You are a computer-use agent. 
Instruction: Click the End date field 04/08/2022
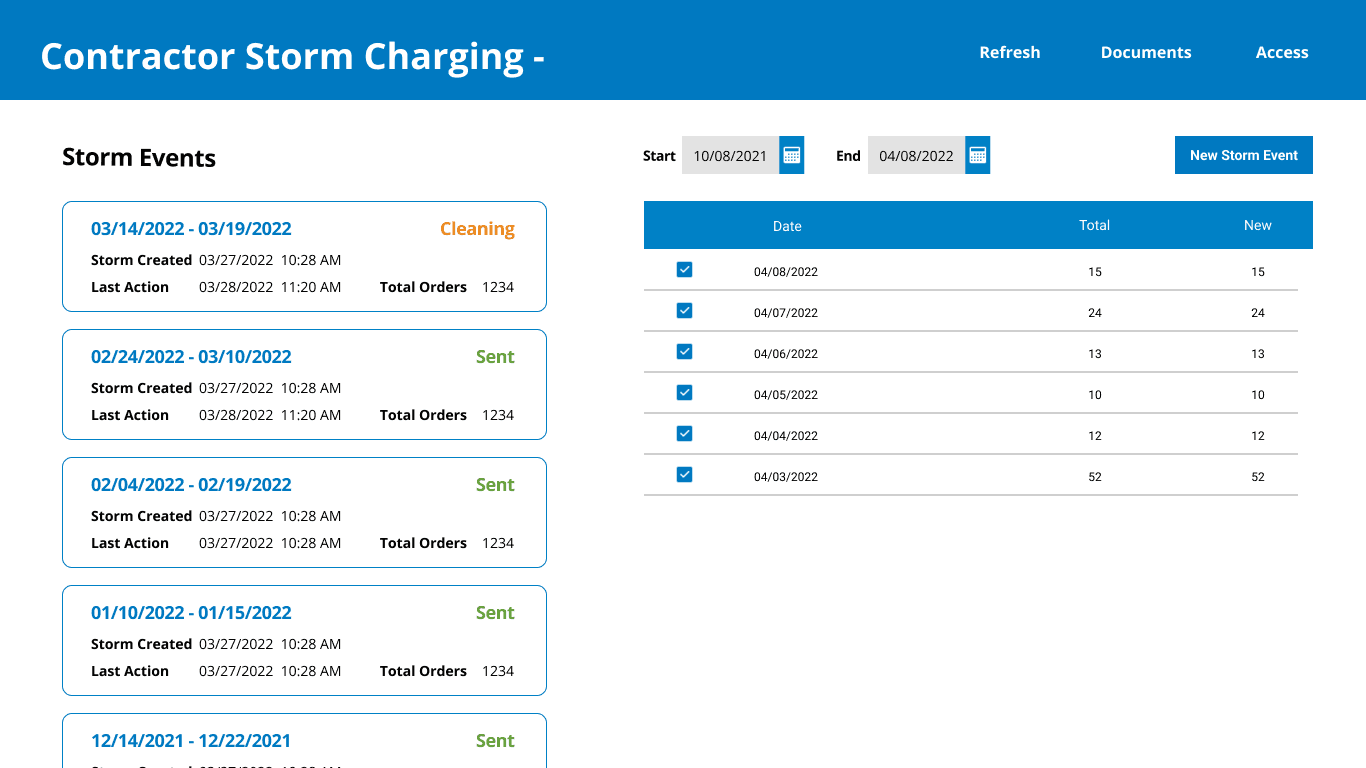tap(916, 155)
